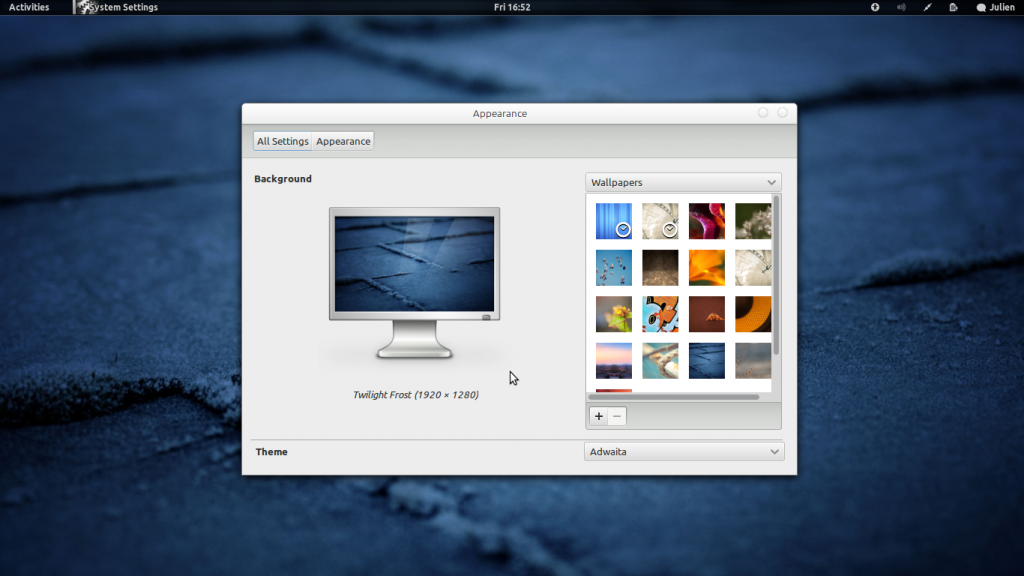This screenshot has height=576, width=1024.
Task: Expand the Wallpapers source dropdown
Action: [683, 183]
